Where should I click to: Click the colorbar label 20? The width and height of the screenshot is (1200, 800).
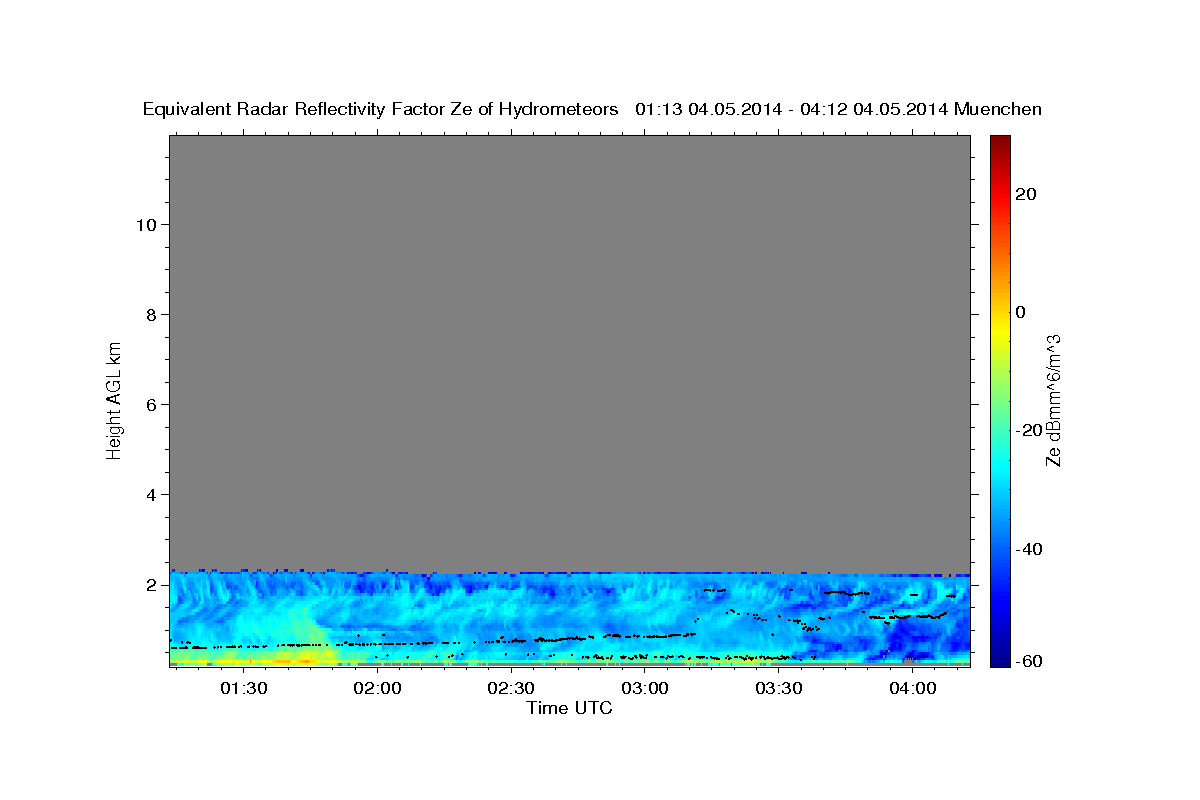1027,194
